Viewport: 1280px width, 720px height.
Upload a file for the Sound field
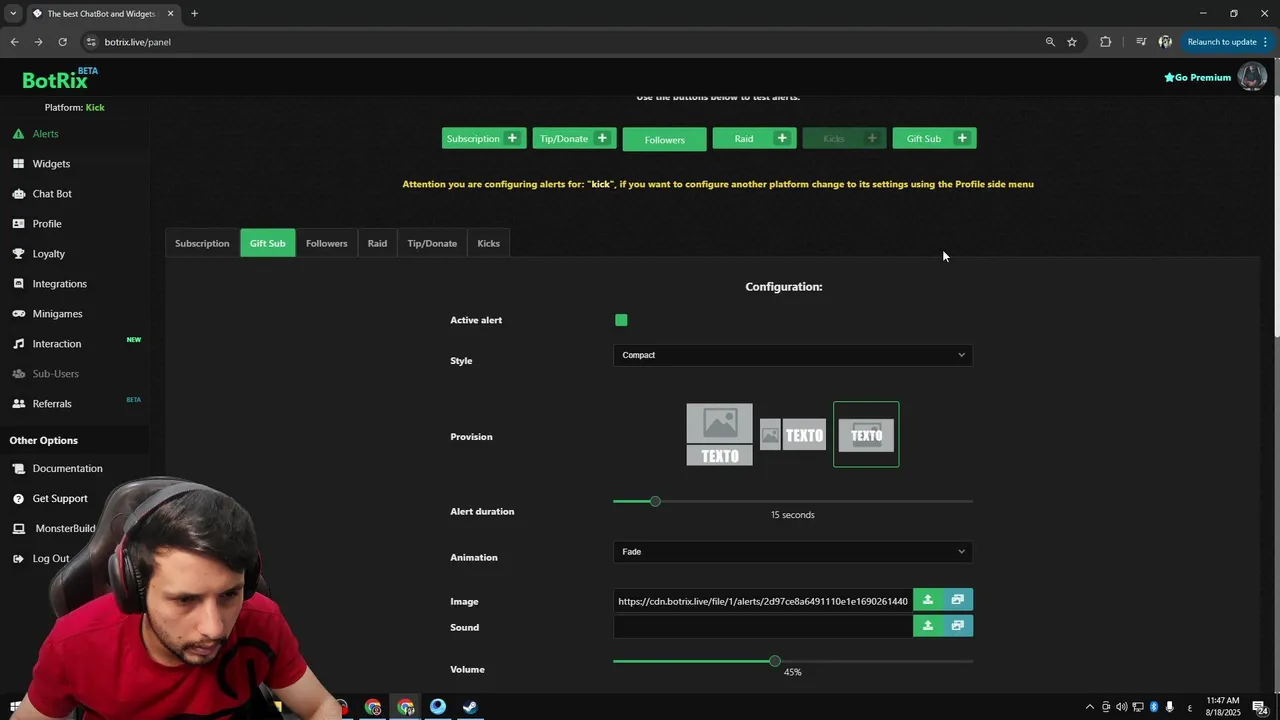(928, 626)
